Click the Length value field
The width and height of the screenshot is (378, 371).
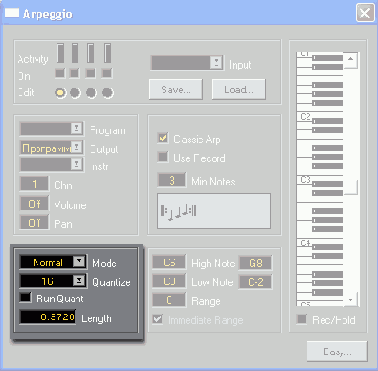pos(48,317)
